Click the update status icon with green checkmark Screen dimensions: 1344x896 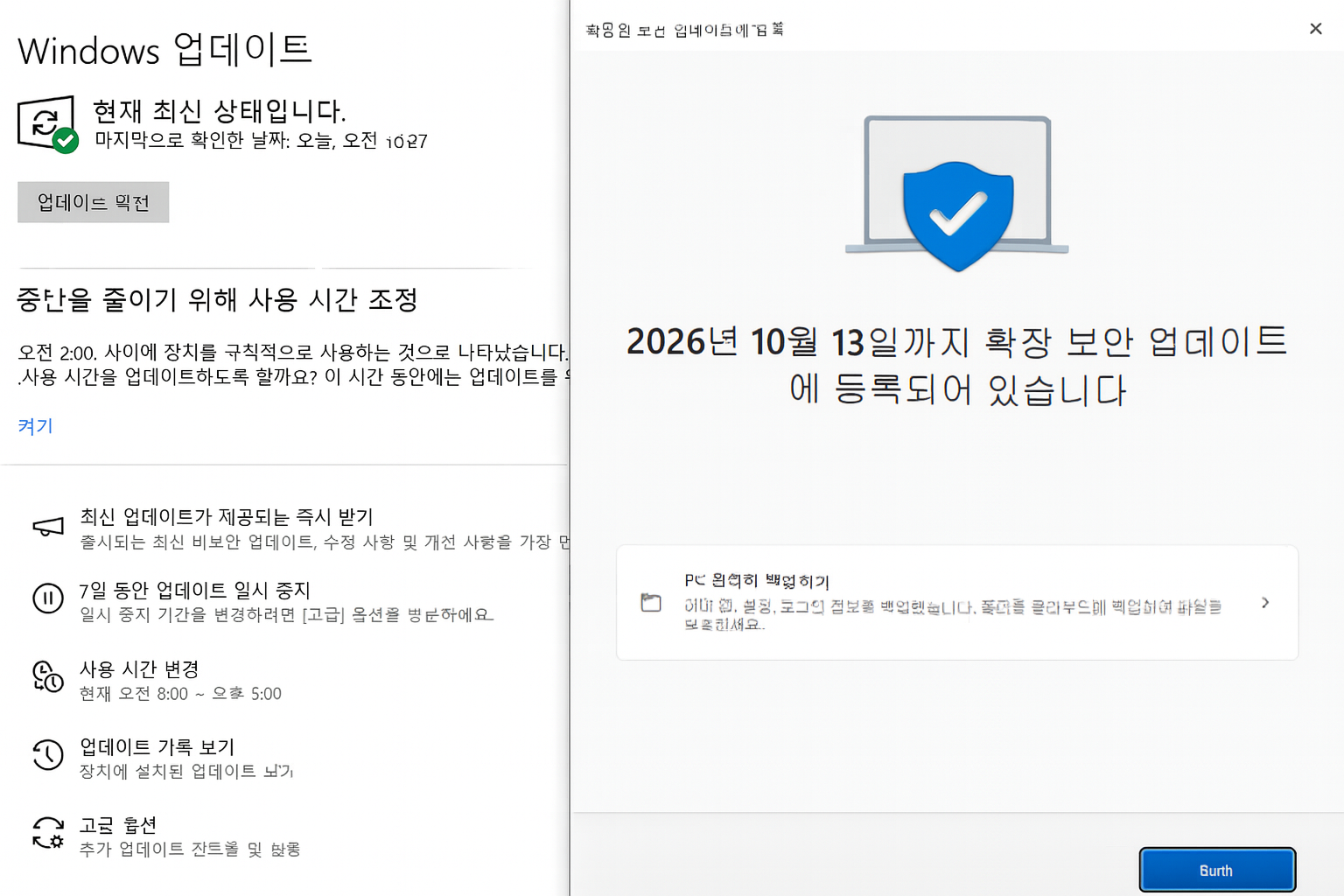(x=48, y=124)
